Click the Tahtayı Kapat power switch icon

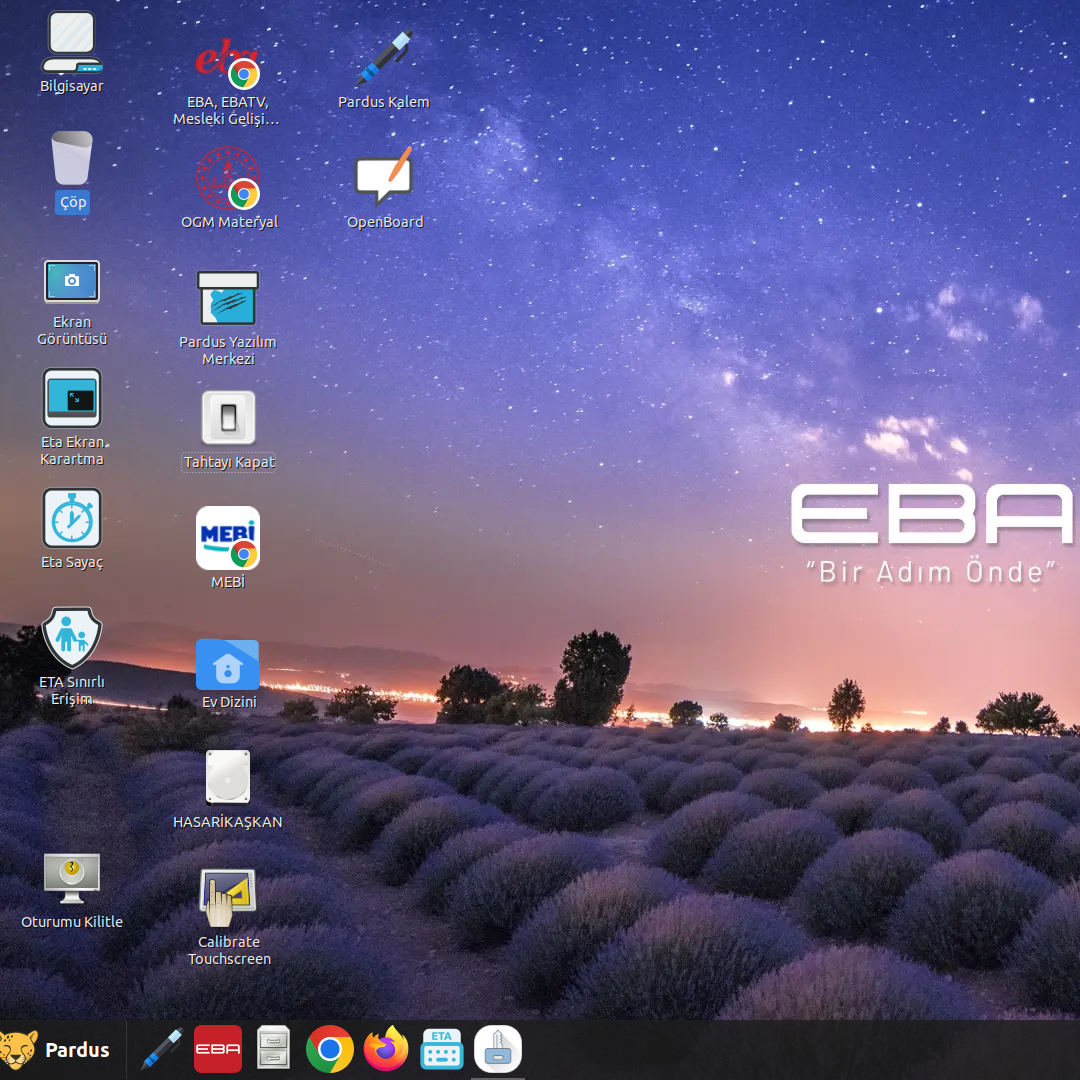[x=228, y=418]
